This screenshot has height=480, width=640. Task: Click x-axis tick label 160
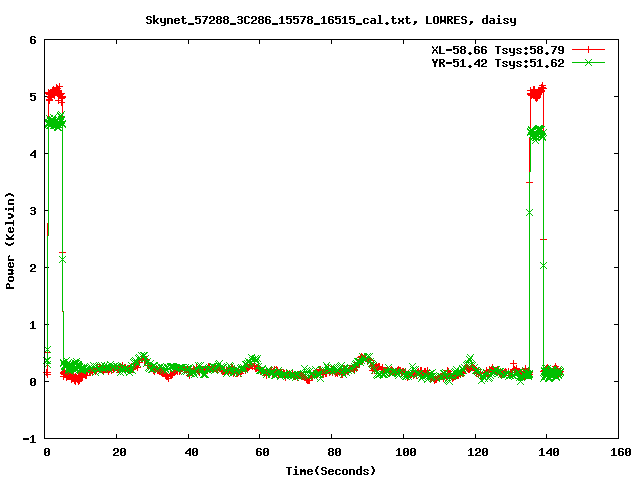click(x=621, y=452)
